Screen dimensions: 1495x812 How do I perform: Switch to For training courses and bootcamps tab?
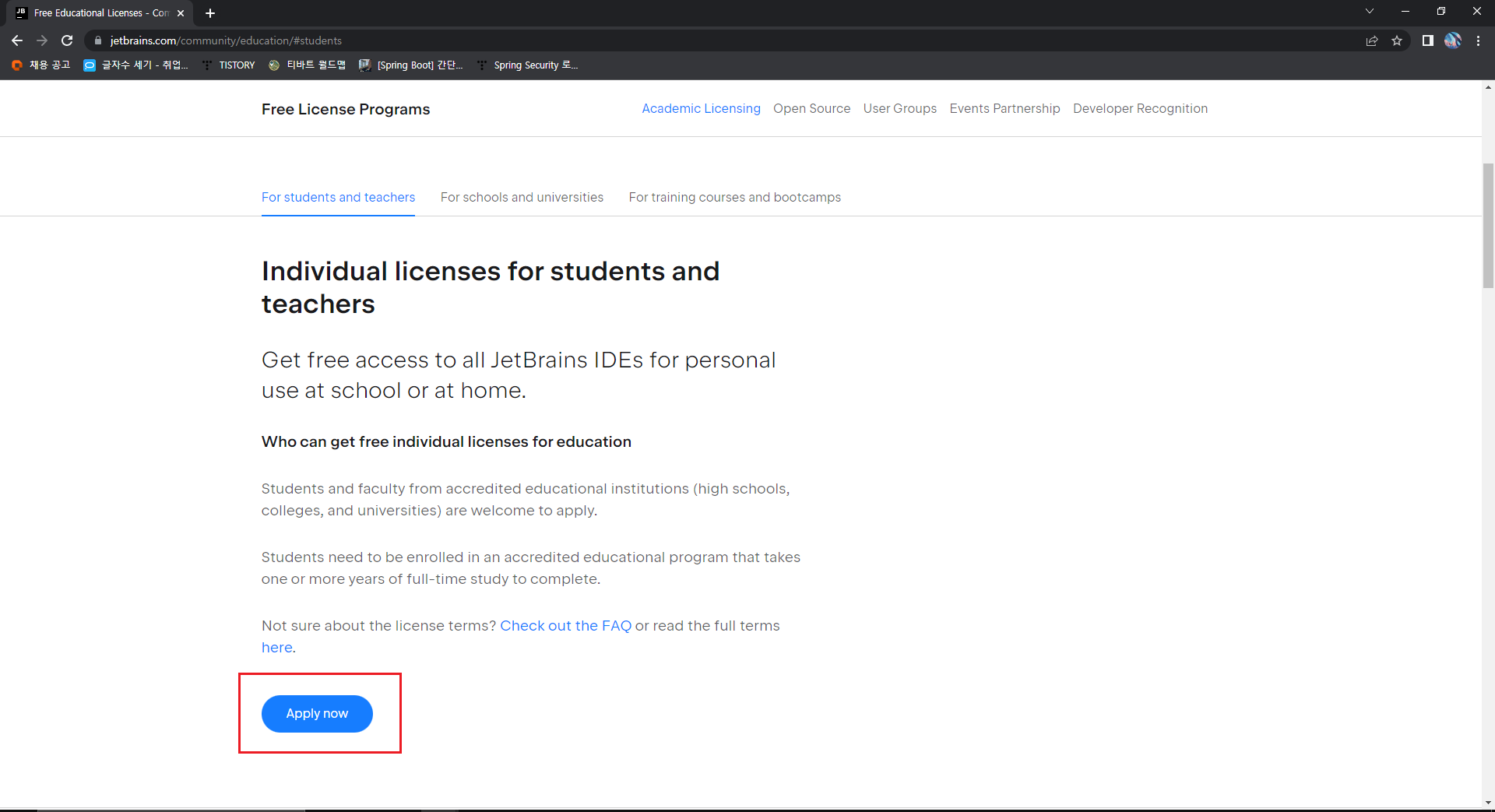[734, 198]
